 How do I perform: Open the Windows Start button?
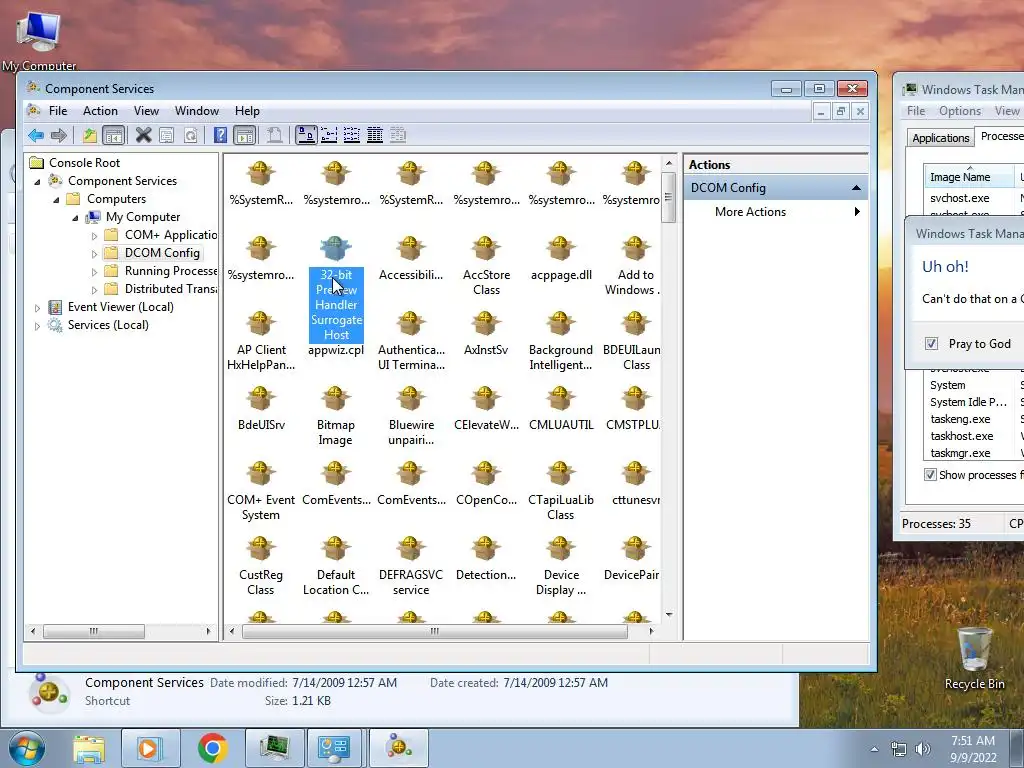tap(26, 748)
